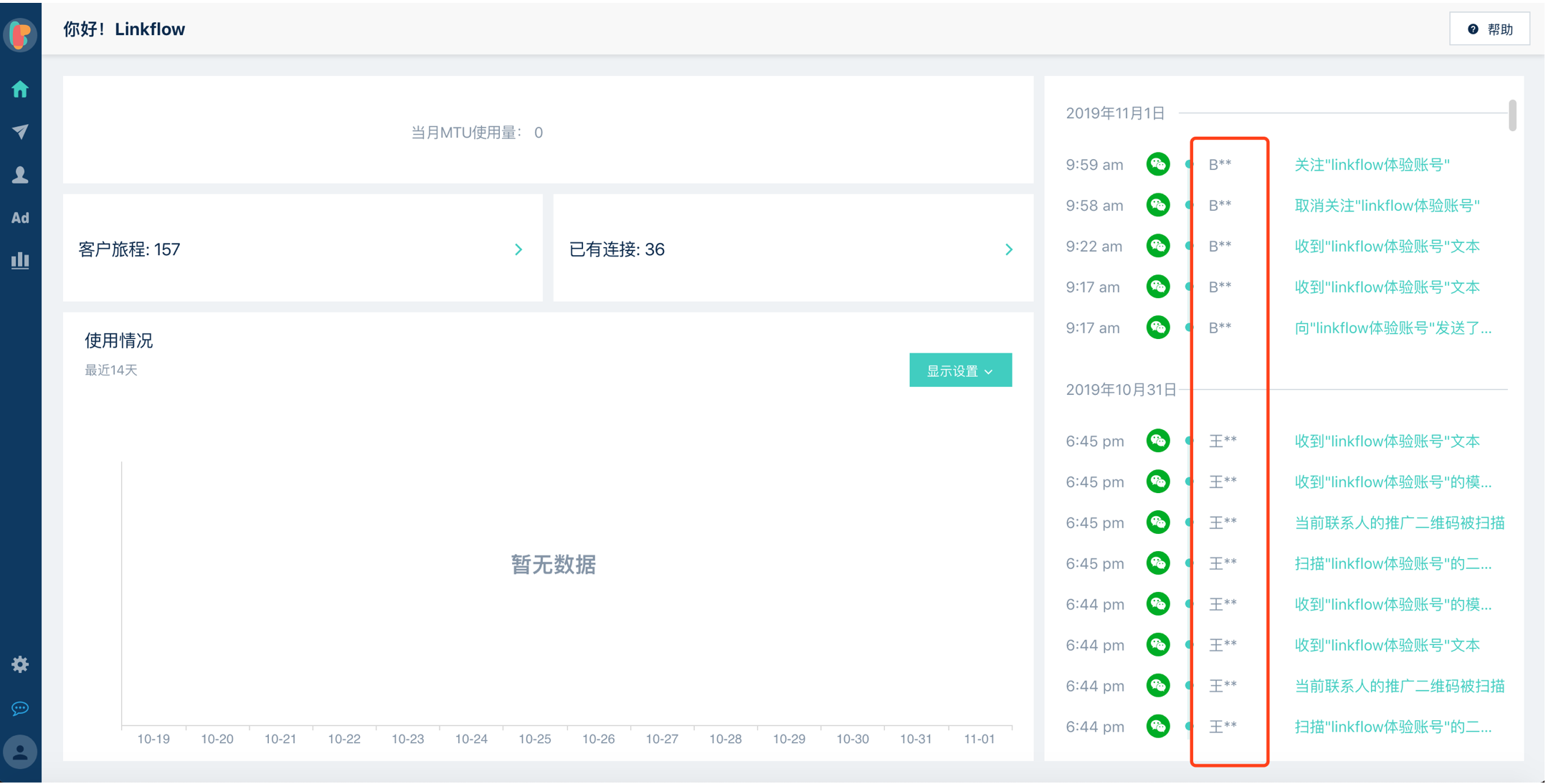
Task: Open the contacts person icon in sidebar
Action: (x=20, y=175)
